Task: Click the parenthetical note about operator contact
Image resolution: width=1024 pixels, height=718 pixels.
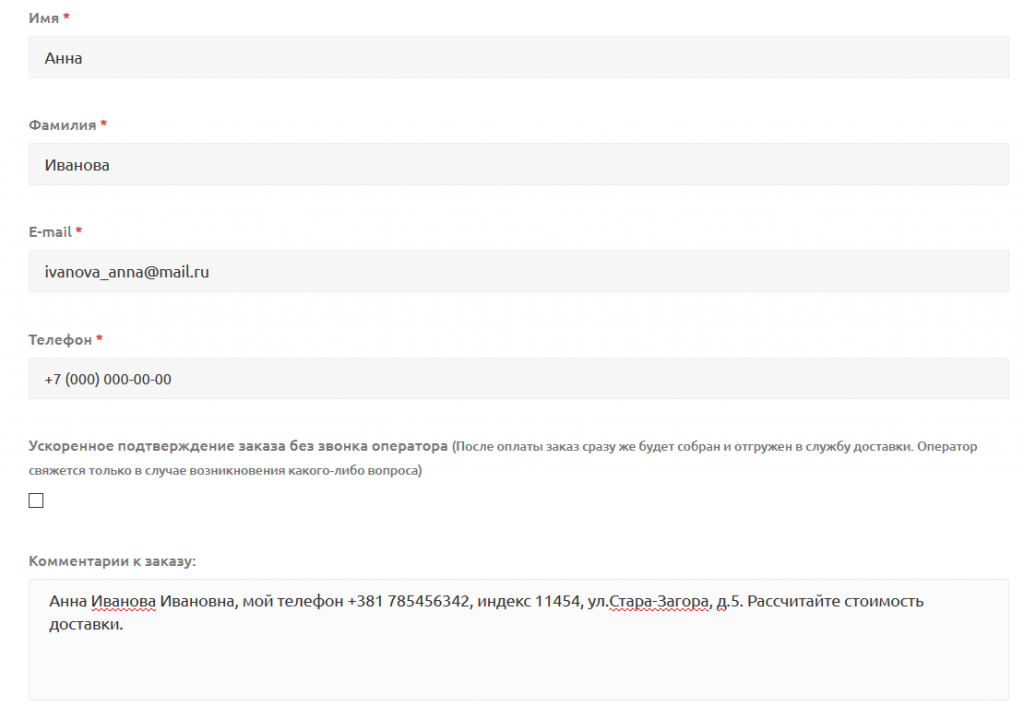Action: point(503,459)
